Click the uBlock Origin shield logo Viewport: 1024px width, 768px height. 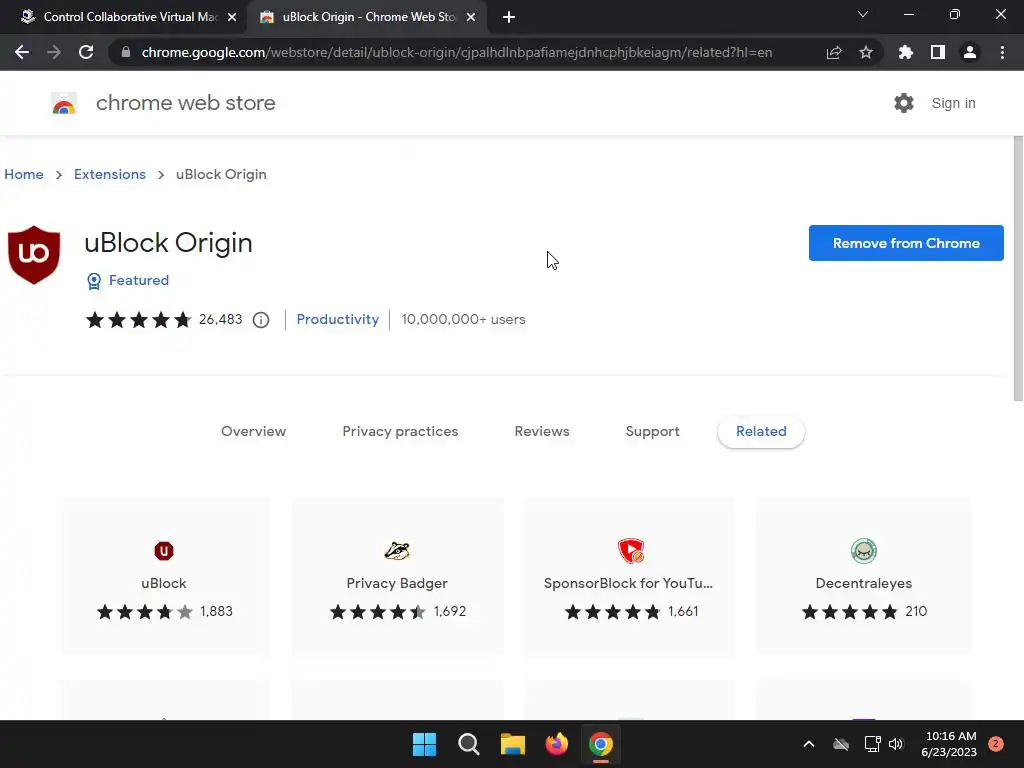click(x=34, y=255)
